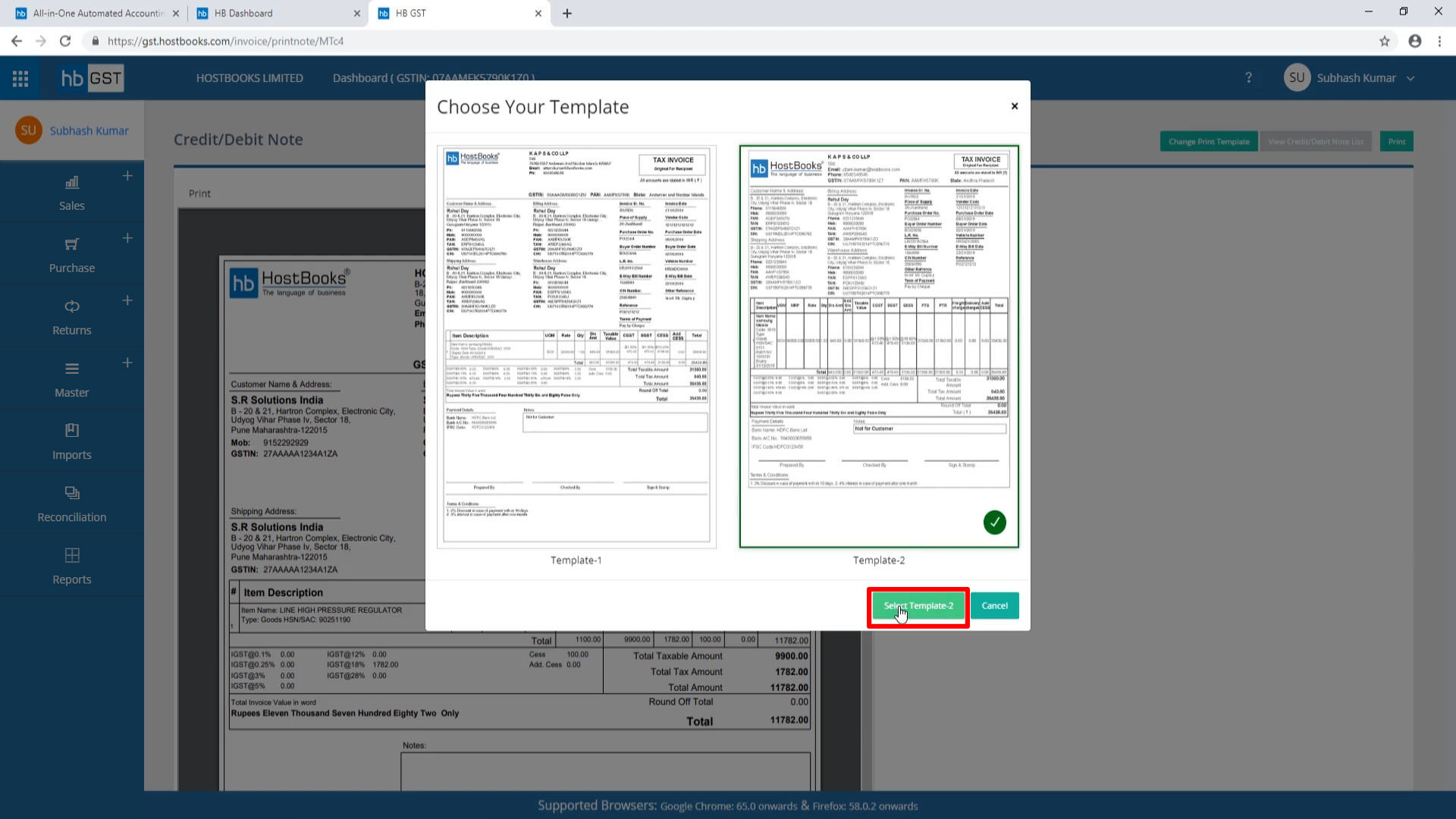The width and height of the screenshot is (1456, 819).
Task: Expand the plus next to Purchase
Action: (127, 238)
